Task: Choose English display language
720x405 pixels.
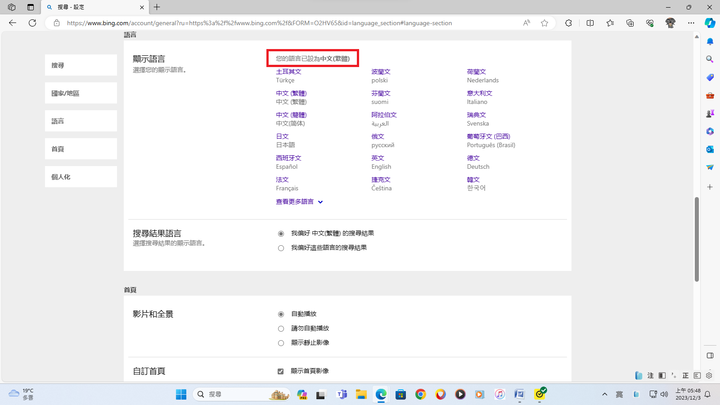Action: tap(377, 158)
